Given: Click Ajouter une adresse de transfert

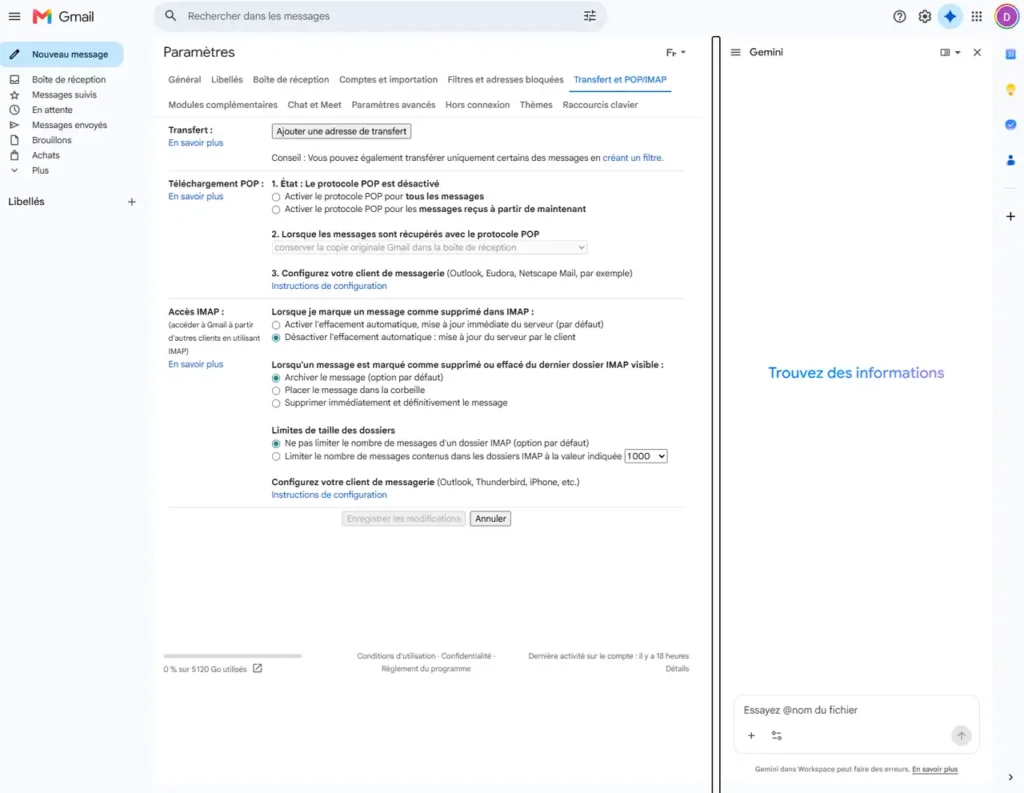Looking at the screenshot, I should tap(342, 131).
